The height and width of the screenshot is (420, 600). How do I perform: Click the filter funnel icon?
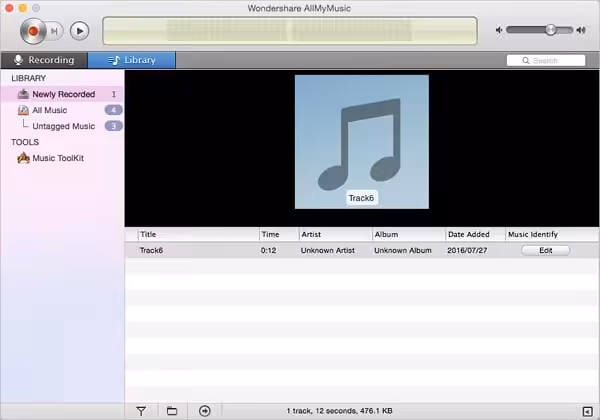point(141,410)
